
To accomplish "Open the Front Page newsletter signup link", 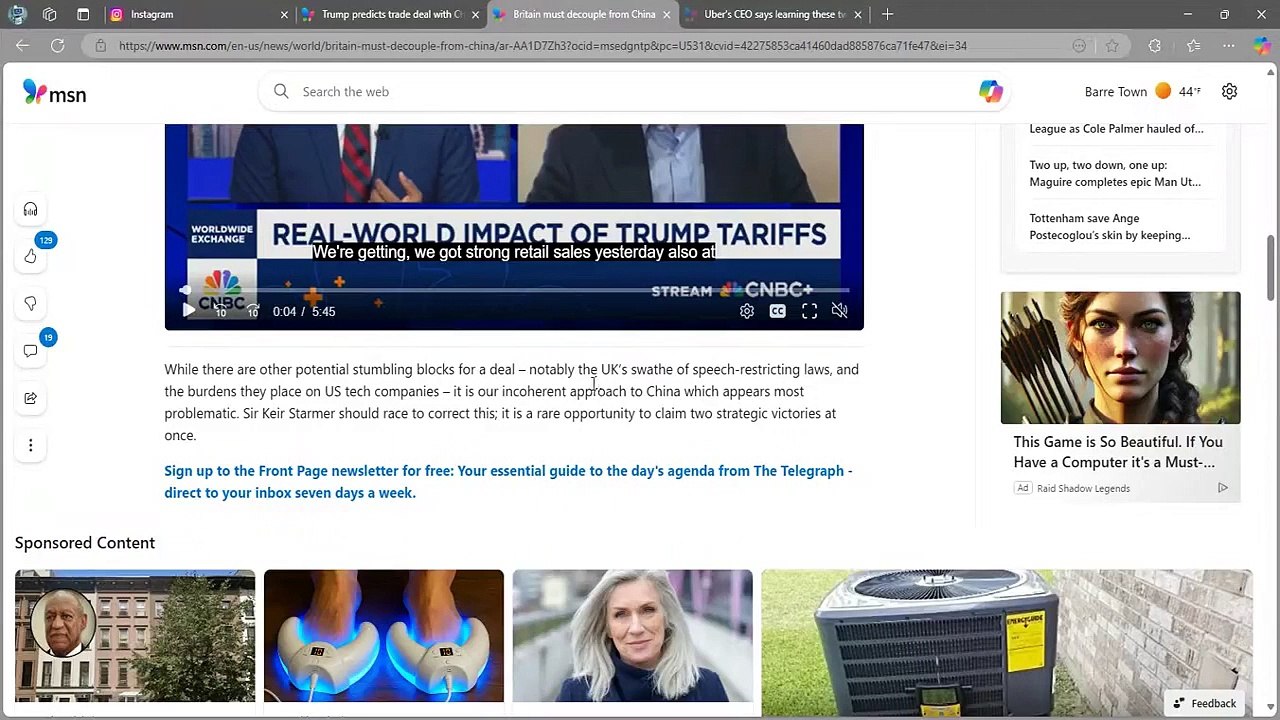I will click(508, 482).
